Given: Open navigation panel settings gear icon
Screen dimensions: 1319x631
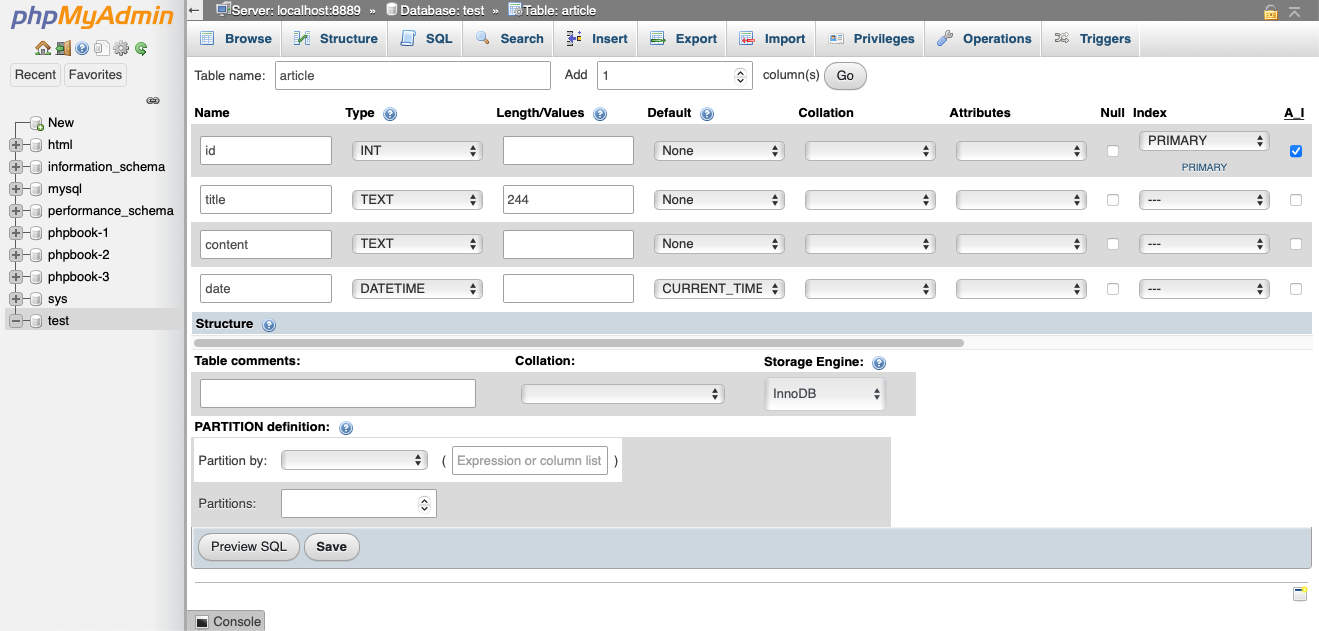Looking at the screenshot, I should click(121, 48).
